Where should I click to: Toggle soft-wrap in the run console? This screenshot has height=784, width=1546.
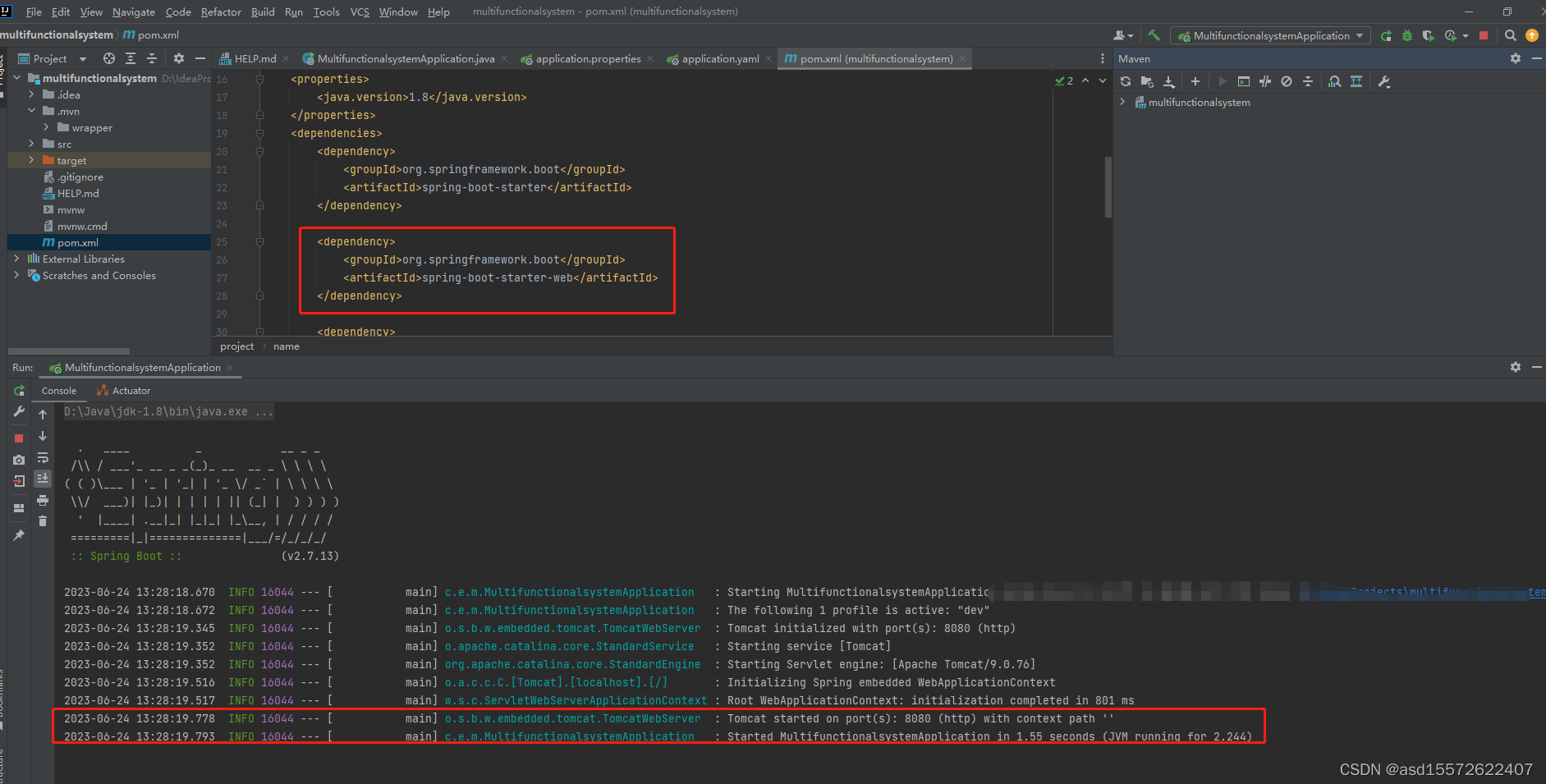43,459
